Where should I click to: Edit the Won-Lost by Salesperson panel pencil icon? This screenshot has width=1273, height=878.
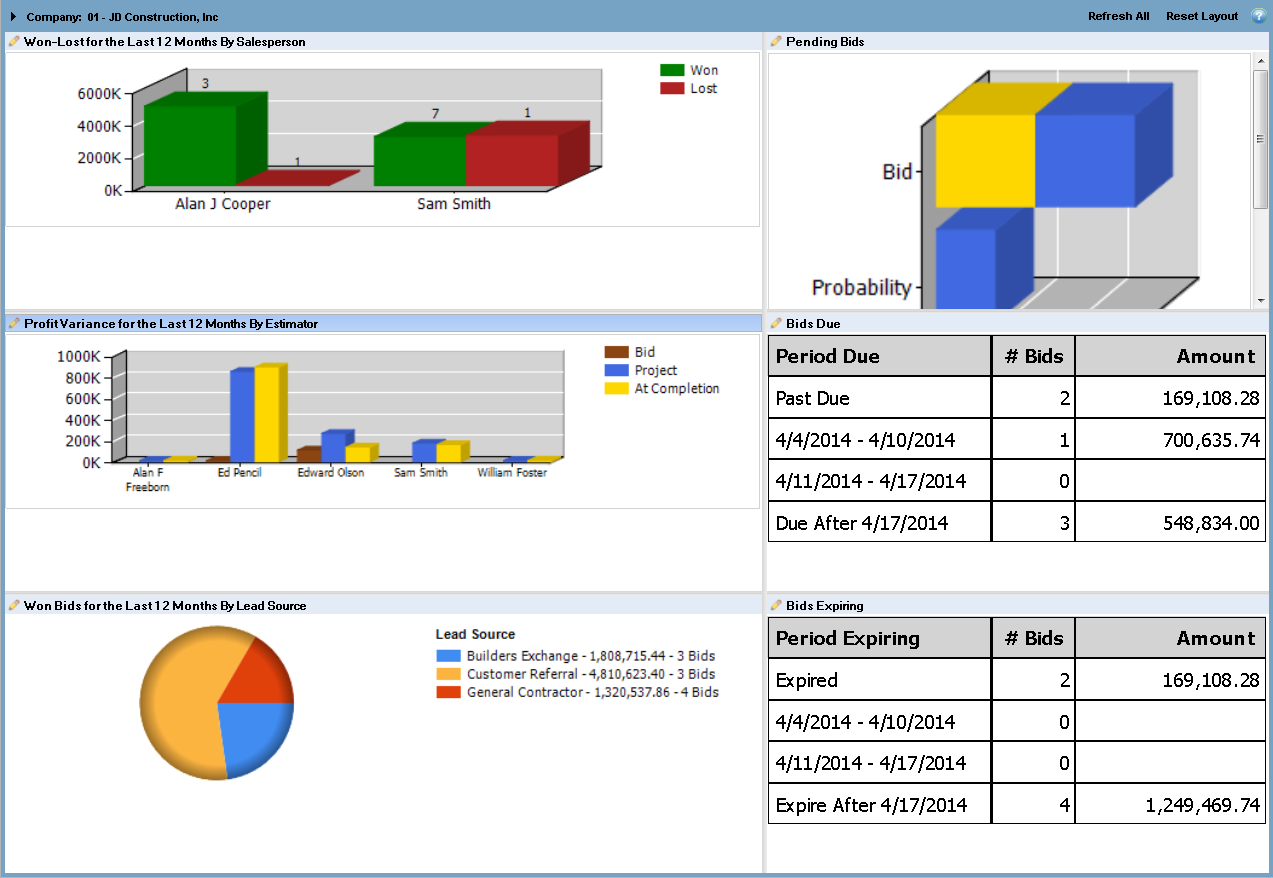click(x=14, y=41)
